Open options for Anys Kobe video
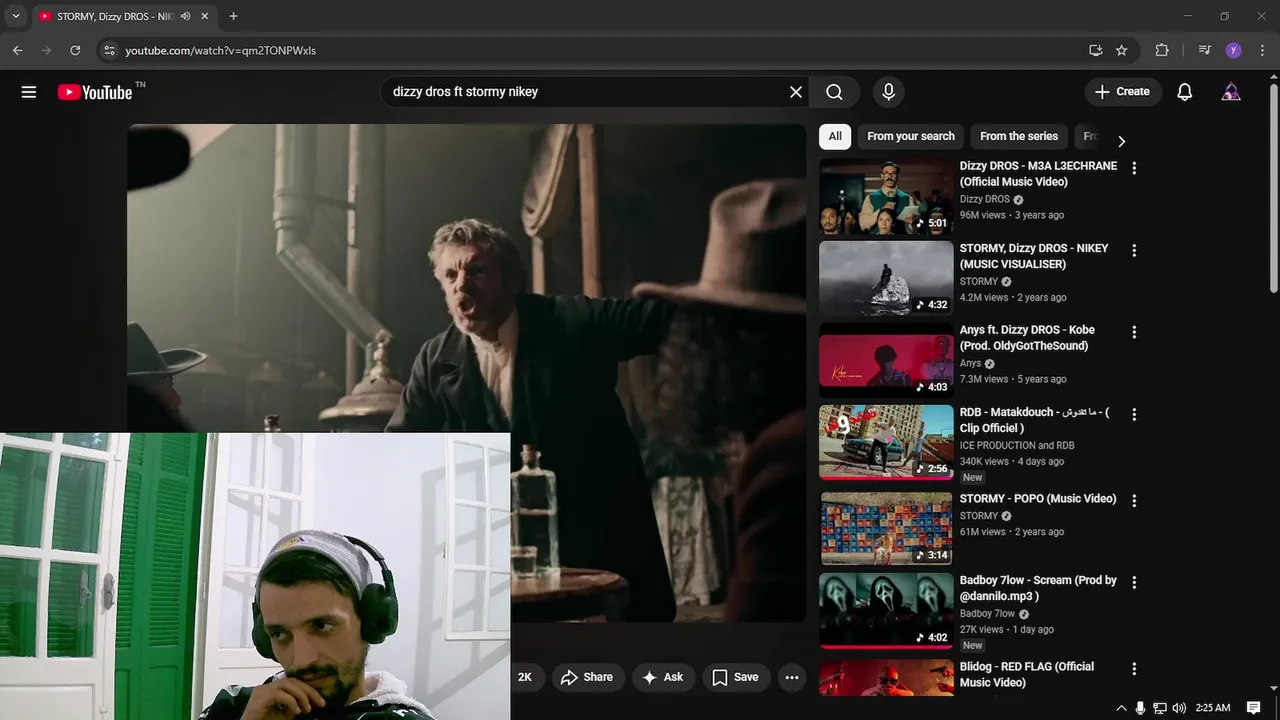The image size is (1280, 720). click(1134, 332)
